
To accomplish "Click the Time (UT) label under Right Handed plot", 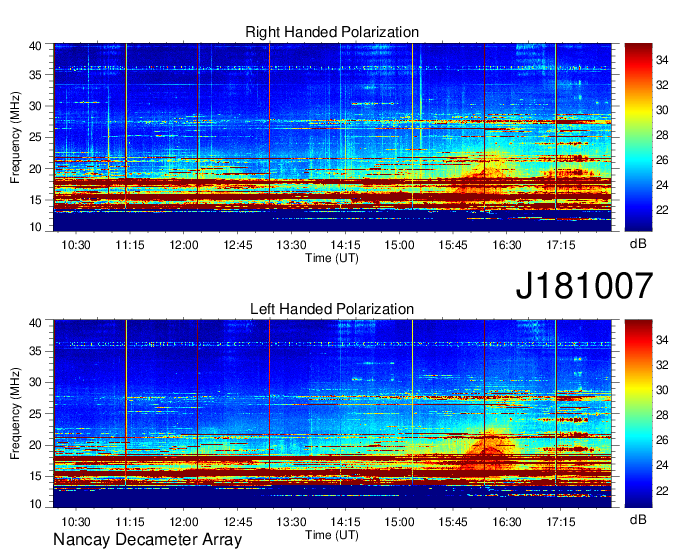I will tap(332, 258).
